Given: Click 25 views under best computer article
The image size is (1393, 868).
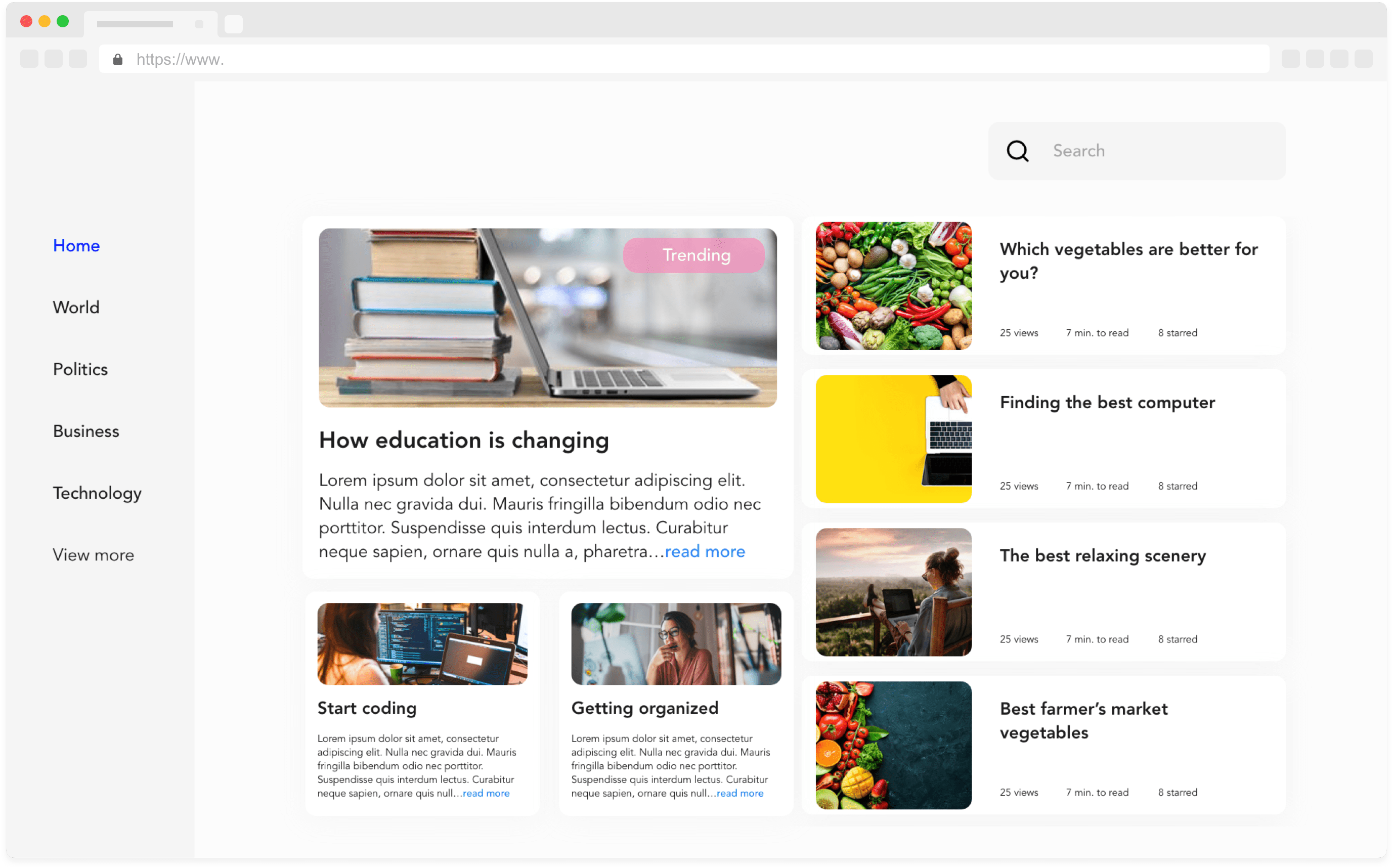Looking at the screenshot, I should click(x=1019, y=486).
